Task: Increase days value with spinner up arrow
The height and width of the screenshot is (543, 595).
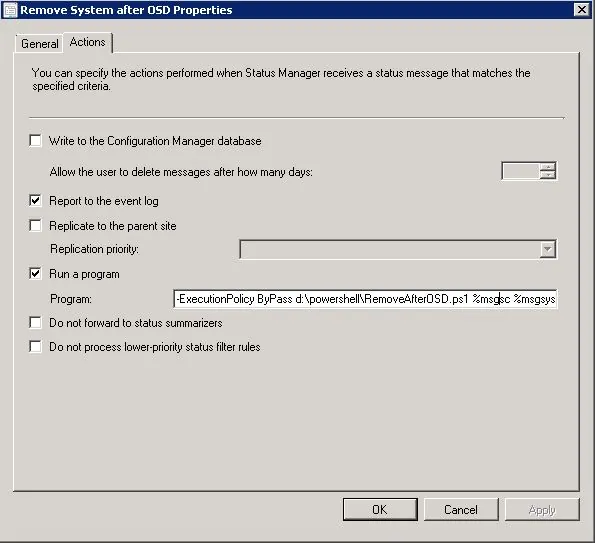Action: pos(548,167)
